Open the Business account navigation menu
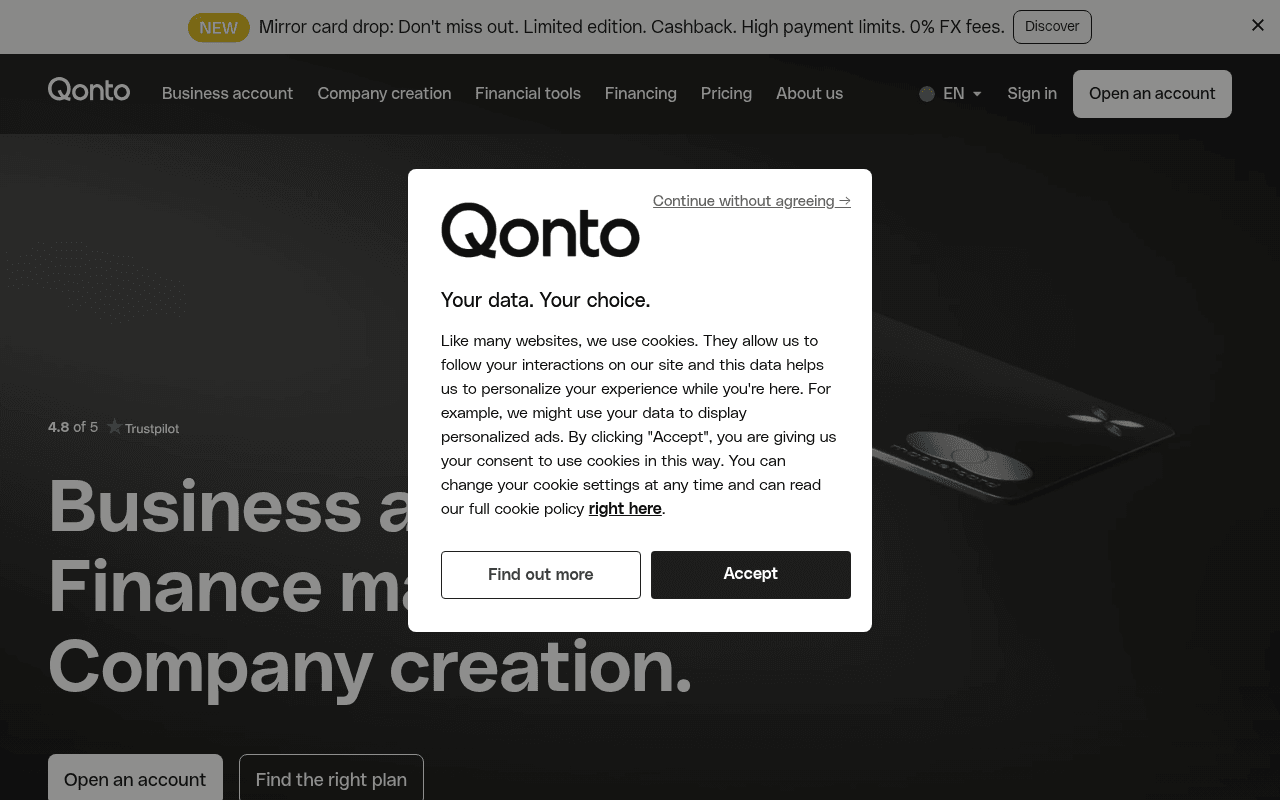Screen dimensions: 1280x800 tap(227, 93)
